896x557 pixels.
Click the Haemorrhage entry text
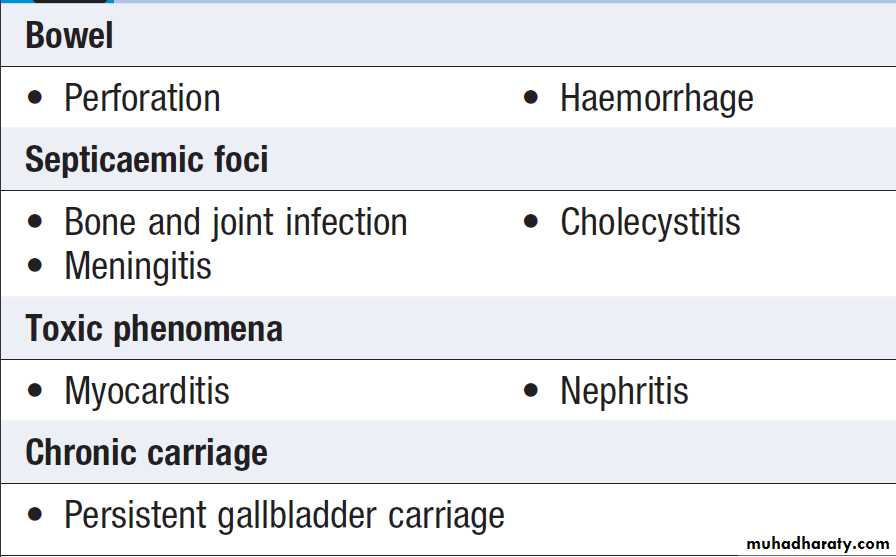pyautogui.click(x=656, y=98)
